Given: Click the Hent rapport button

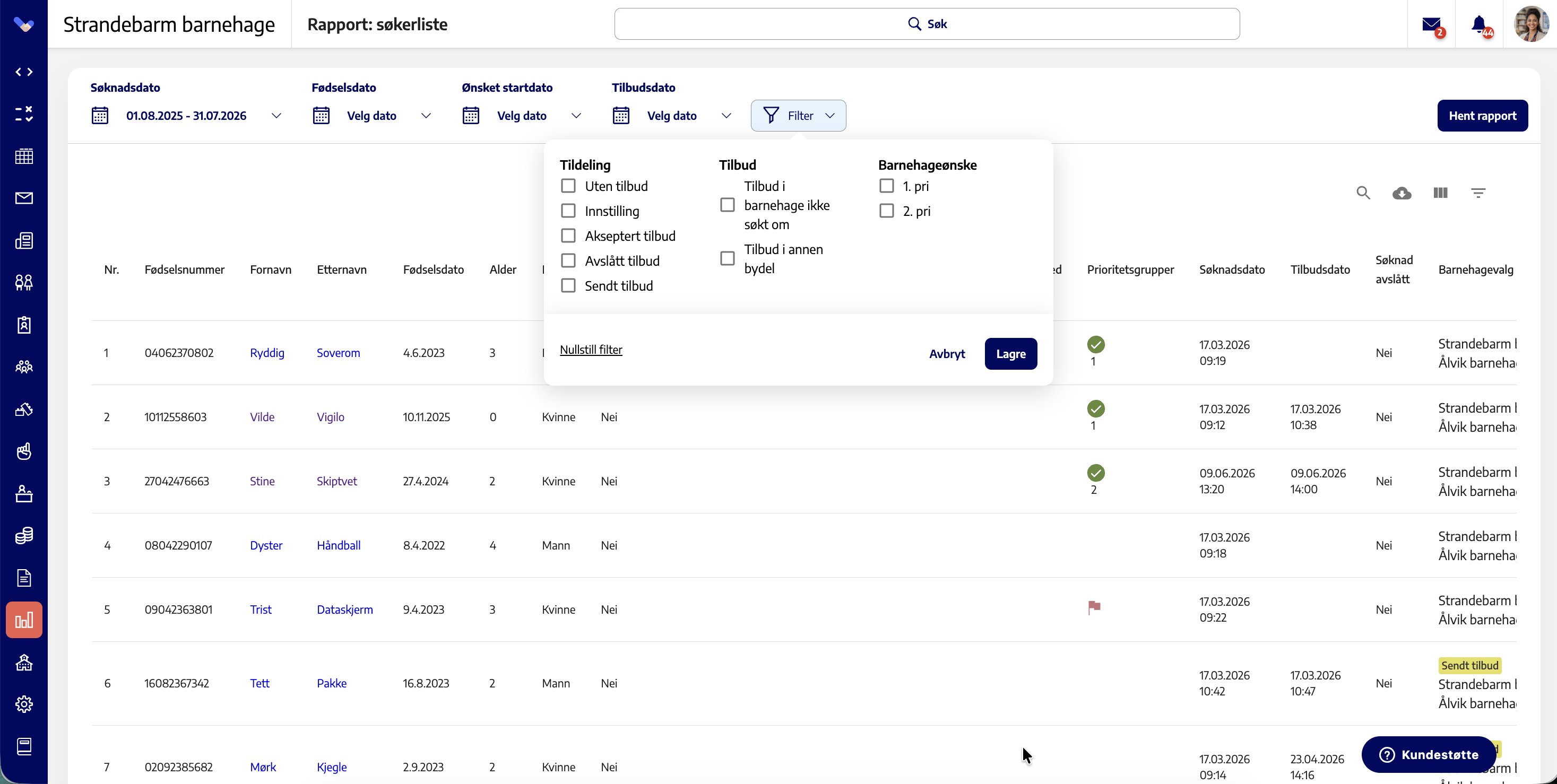Looking at the screenshot, I should coord(1483,115).
